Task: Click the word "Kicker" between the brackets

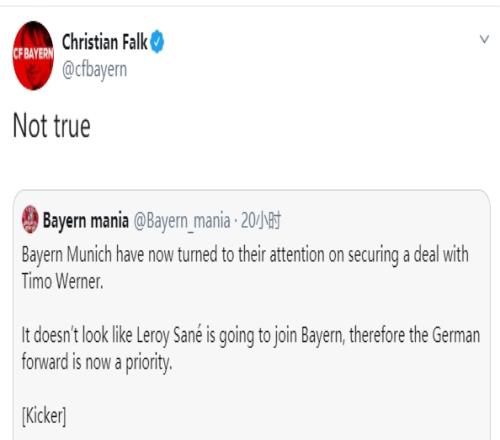Action: pos(44,415)
